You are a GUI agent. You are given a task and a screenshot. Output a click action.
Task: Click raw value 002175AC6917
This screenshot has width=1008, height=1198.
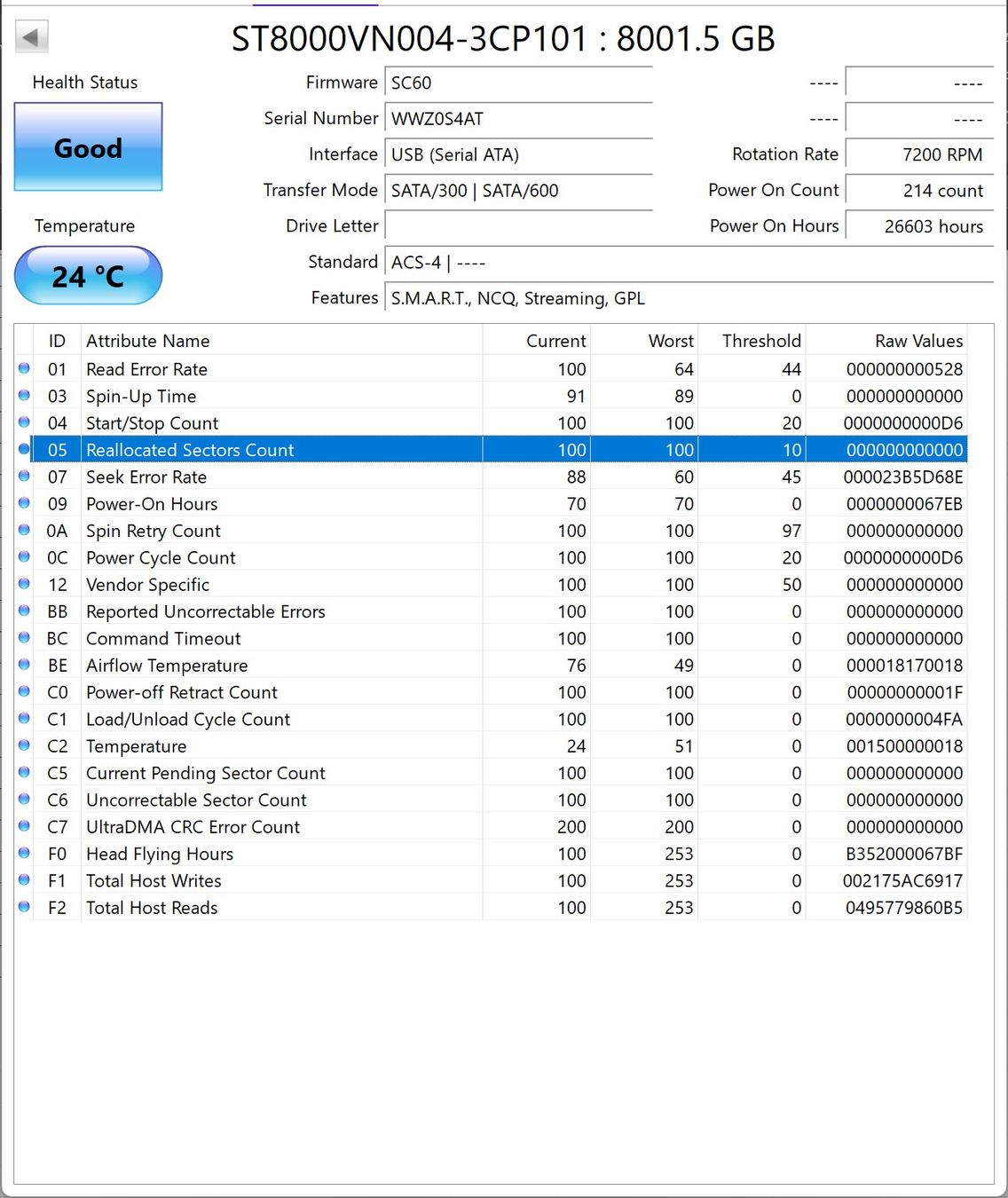(903, 881)
